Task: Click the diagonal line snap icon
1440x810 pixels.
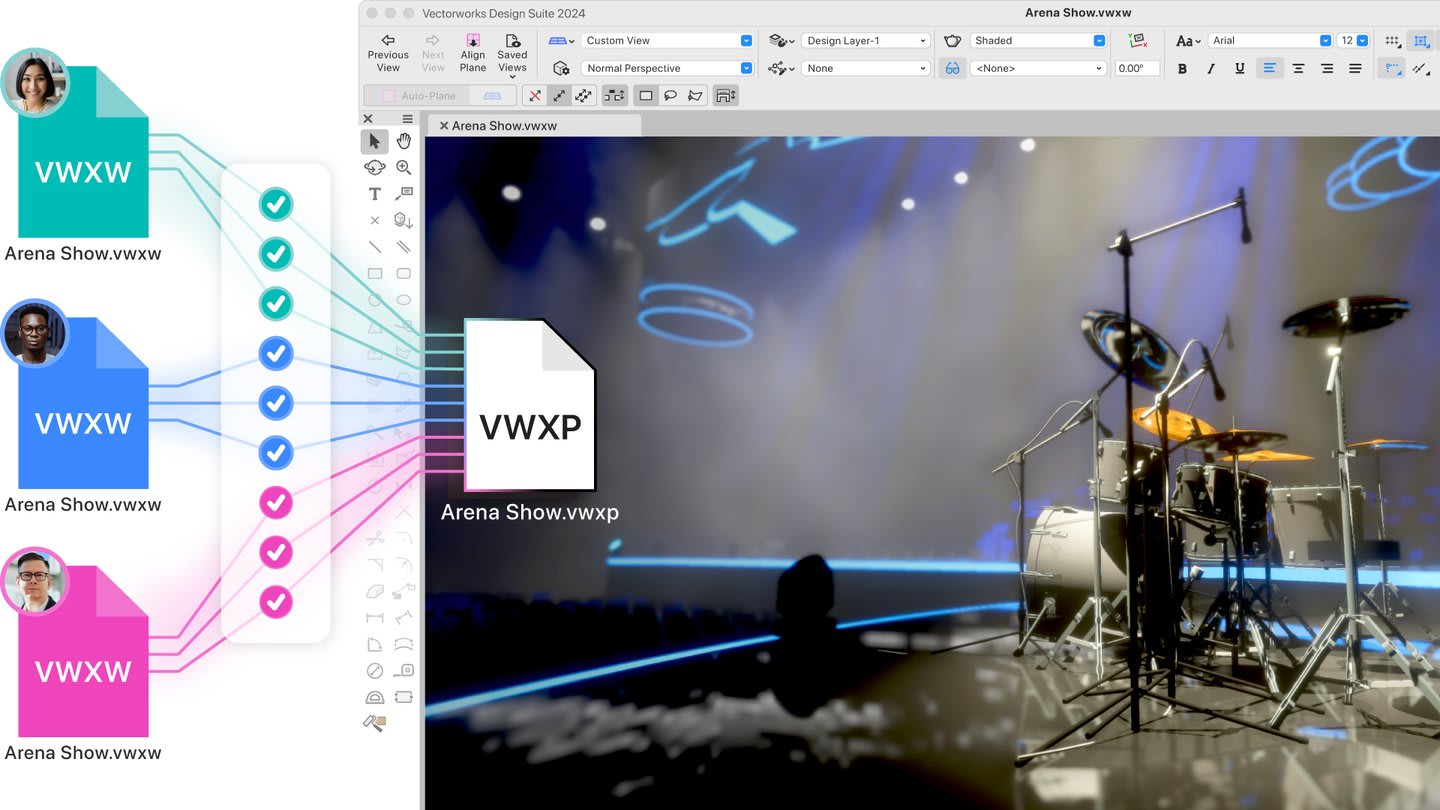Action: tap(1419, 68)
